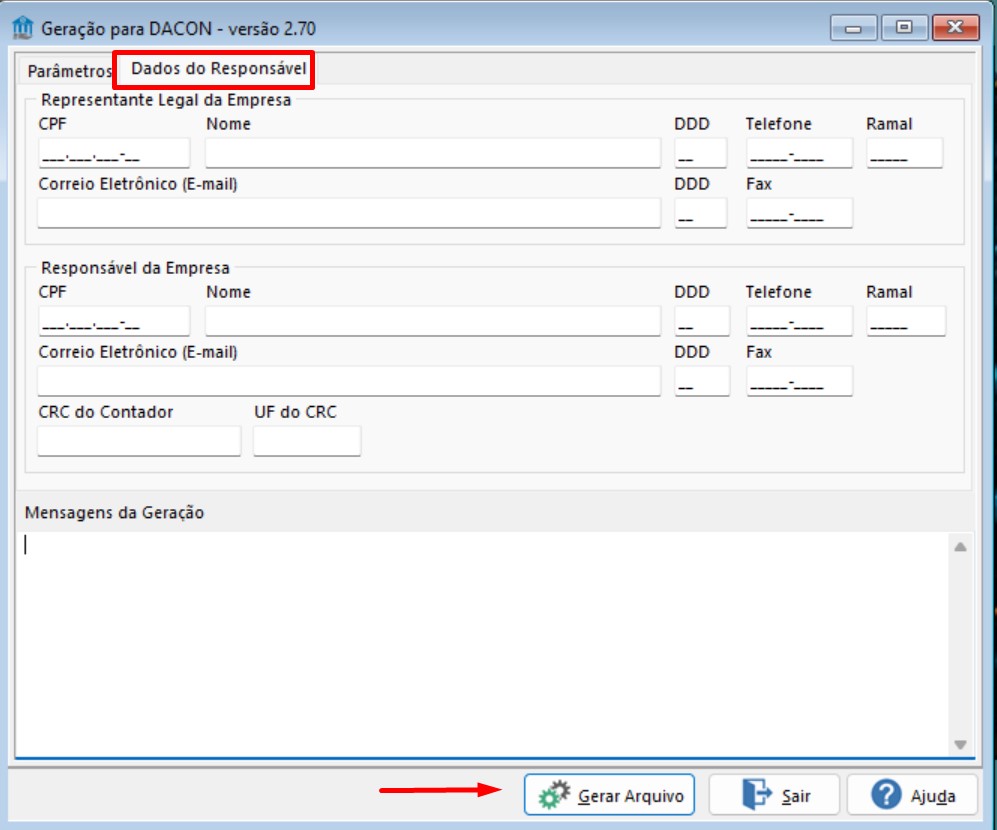Click the 'UF do CRC' label
Viewport: 997px width, 830px height.
pyautogui.click(x=295, y=412)
